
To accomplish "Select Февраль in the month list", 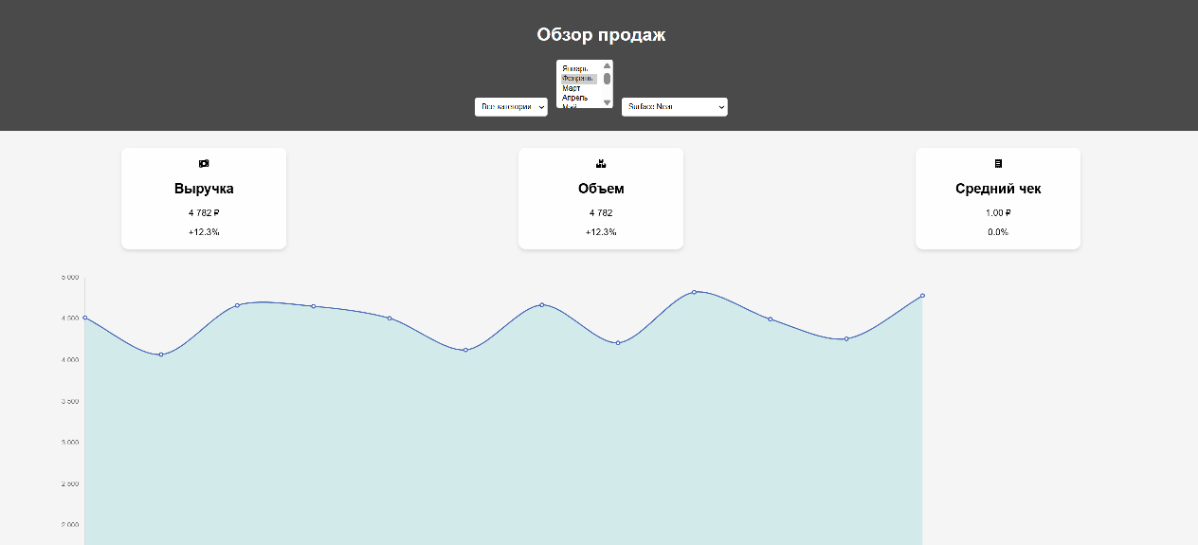I will point(578,78).
